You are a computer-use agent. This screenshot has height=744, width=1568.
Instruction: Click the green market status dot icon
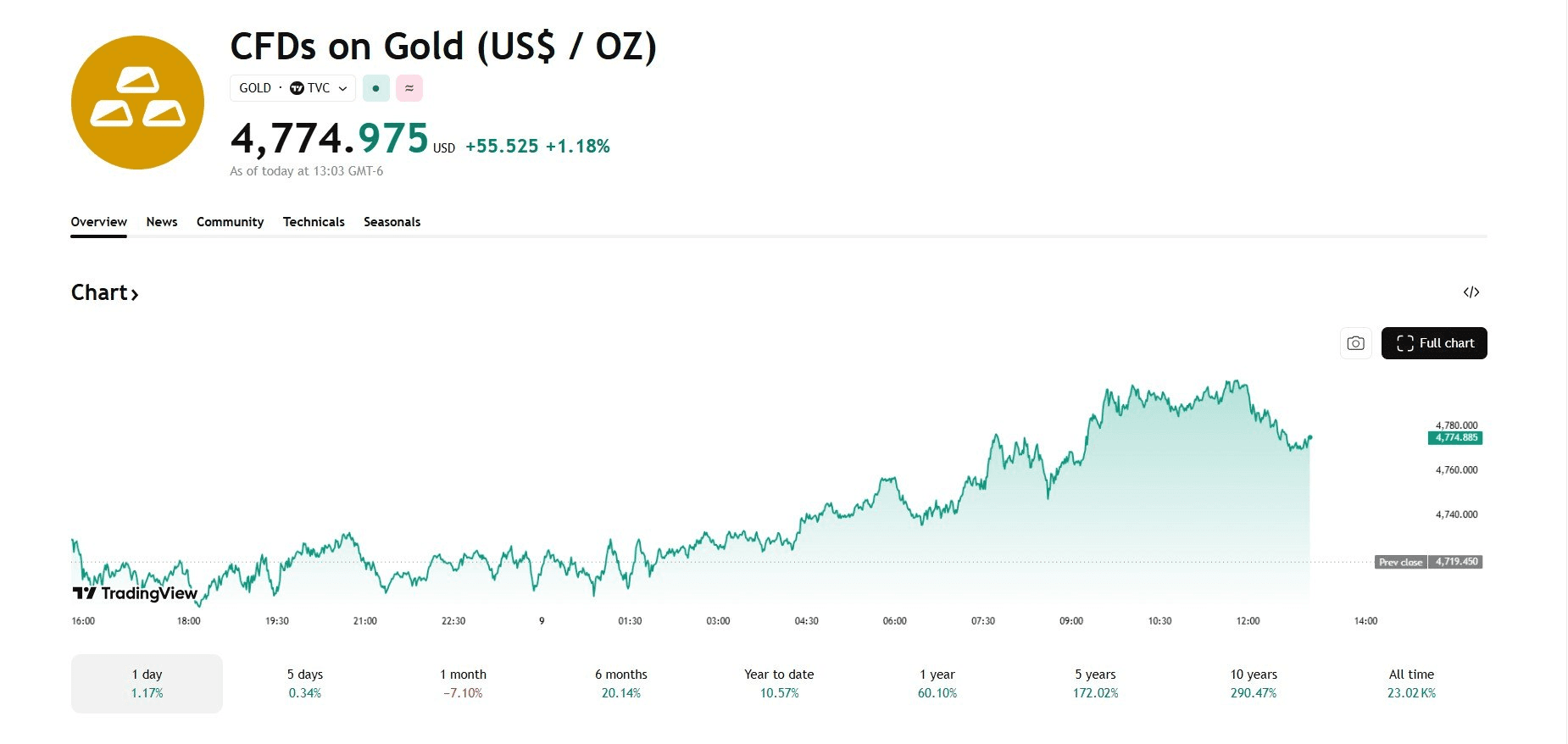click(x=376, y=88)
